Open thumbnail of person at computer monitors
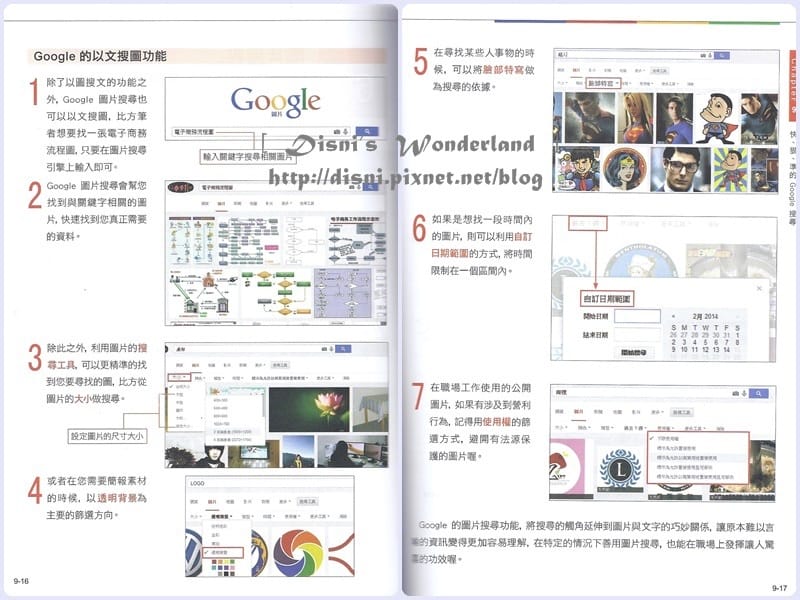Image resolution: width=800 pixels, height=600 pixels. pyautogui.click(x=352, y=452)
